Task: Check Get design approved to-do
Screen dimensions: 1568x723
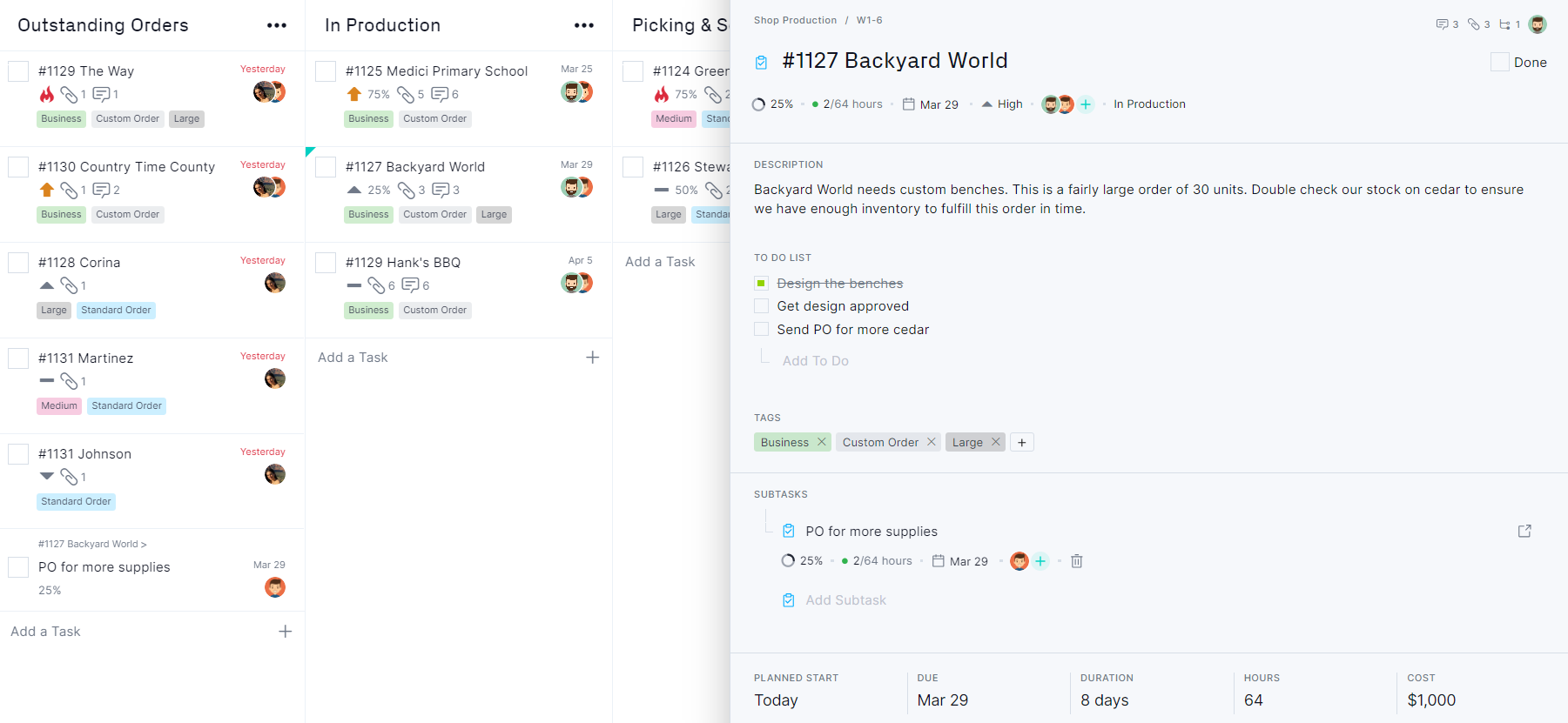Action: coord(761,306)
